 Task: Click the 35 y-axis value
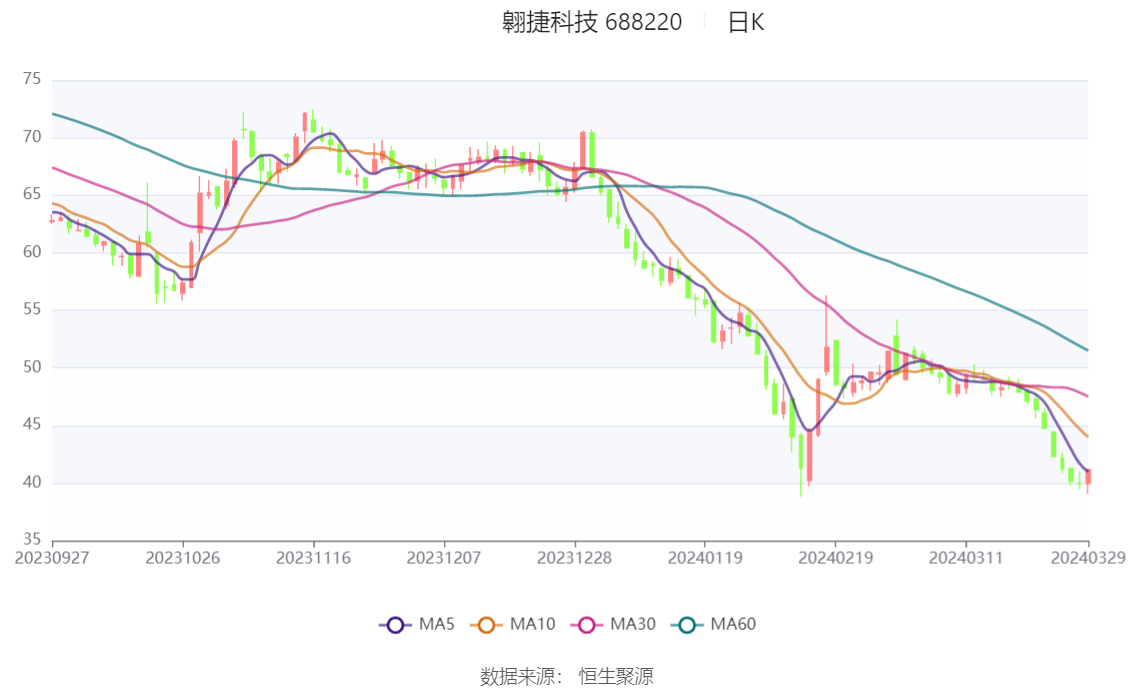32,539
